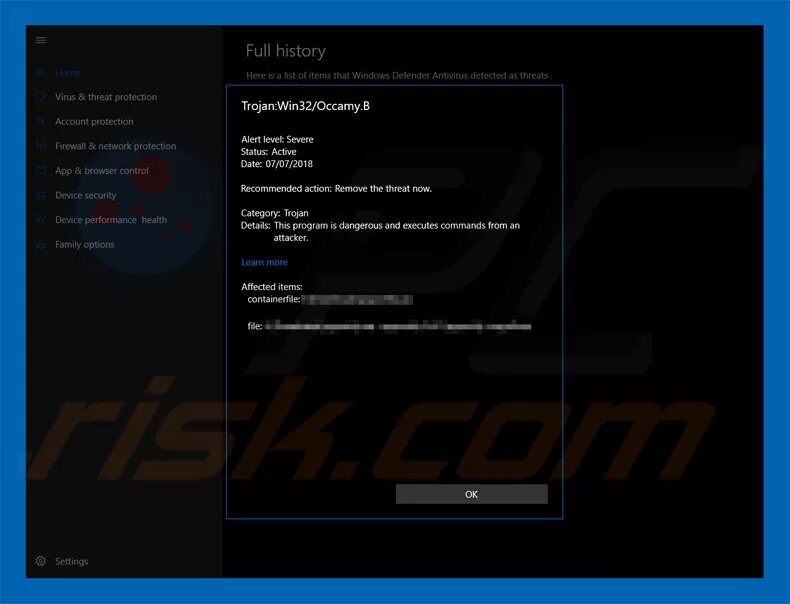Click the App & browser control icon
The image size is (790, 604).
[x=40, y=171]
